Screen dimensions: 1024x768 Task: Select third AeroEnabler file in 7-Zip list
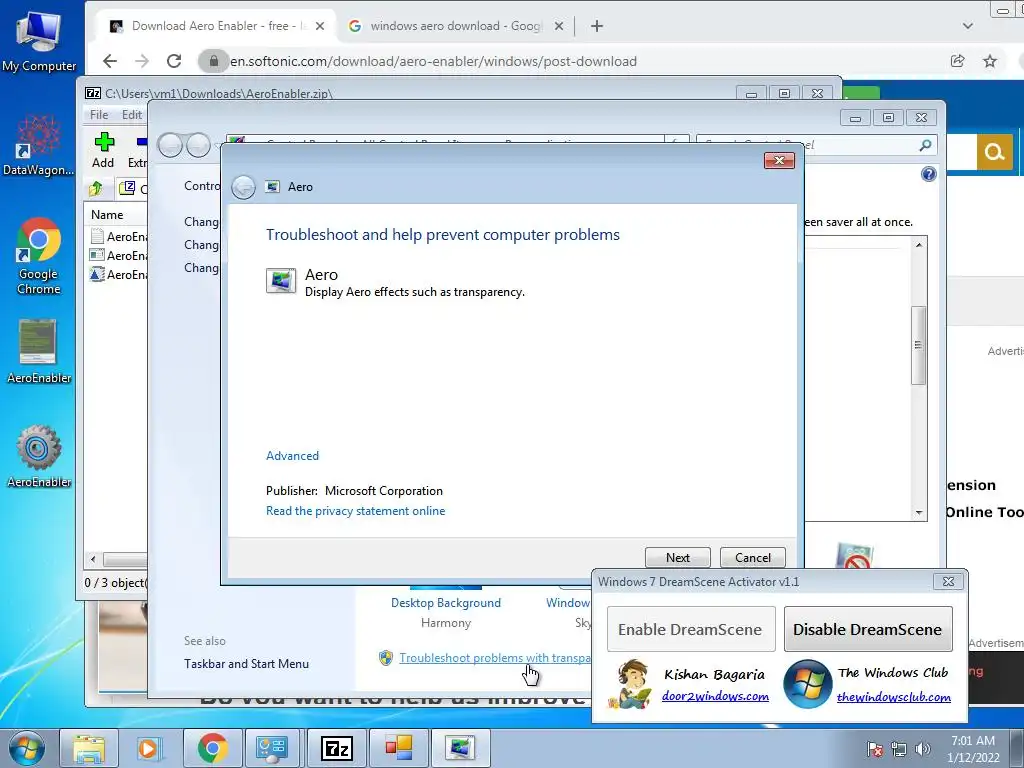(118, 274)
